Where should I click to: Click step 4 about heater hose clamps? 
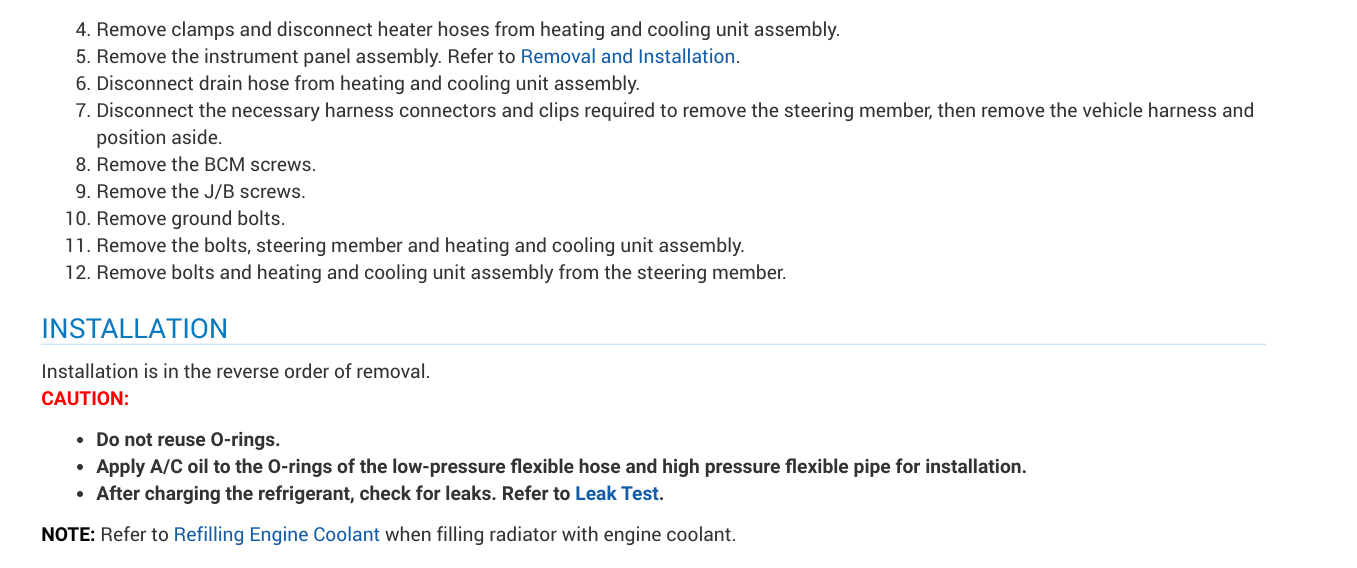[x=467, y=30]
